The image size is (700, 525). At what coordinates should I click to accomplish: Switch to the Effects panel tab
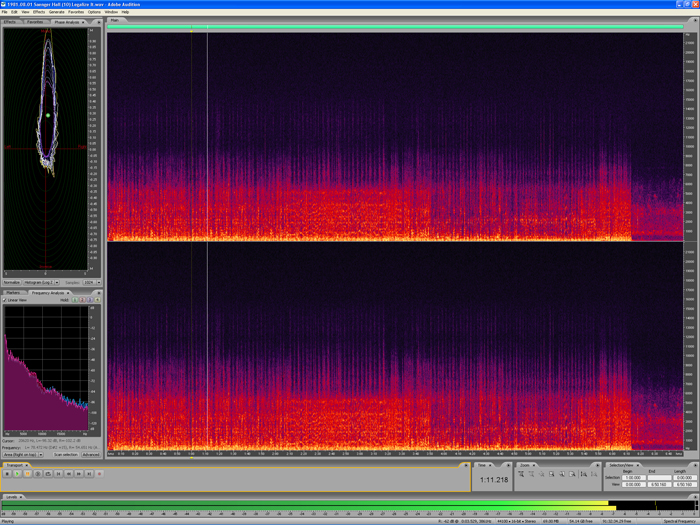[x=10, y=22]
